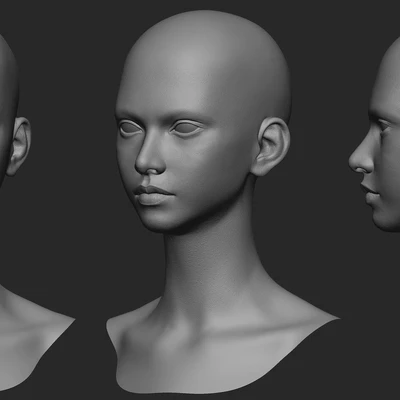This screenshot has height=400, width=400.
Task: Select the right profile head's eye
Action: pos(383,125)
